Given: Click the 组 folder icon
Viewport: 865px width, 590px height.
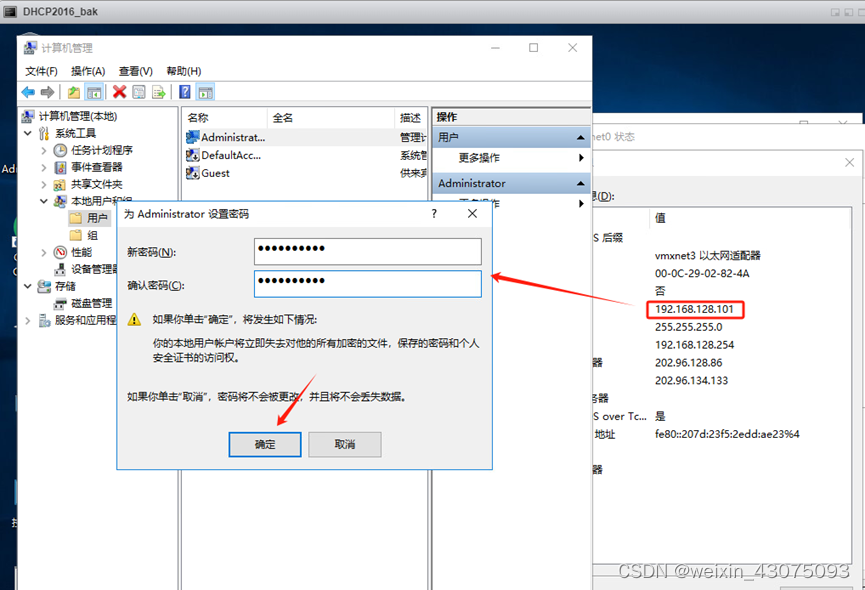Looking at the screenshot, I should [76, 235].
